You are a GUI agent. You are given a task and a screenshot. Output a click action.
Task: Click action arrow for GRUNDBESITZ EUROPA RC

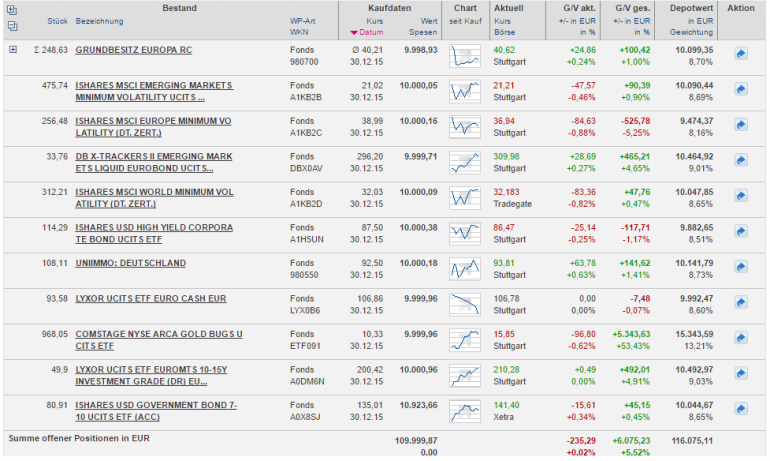tap(741, 54)
